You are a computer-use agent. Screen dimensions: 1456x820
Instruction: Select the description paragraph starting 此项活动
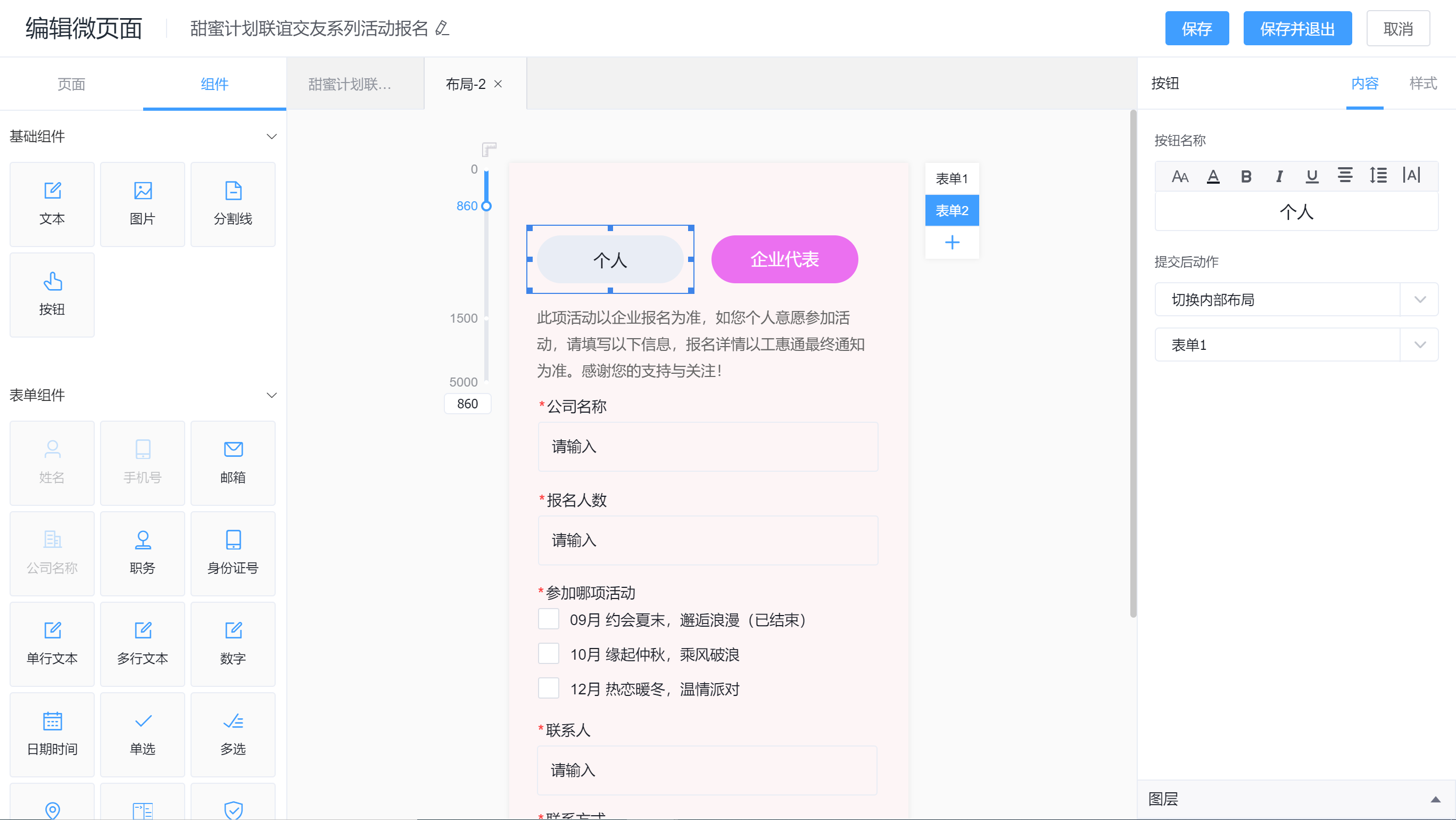point(701,345)
